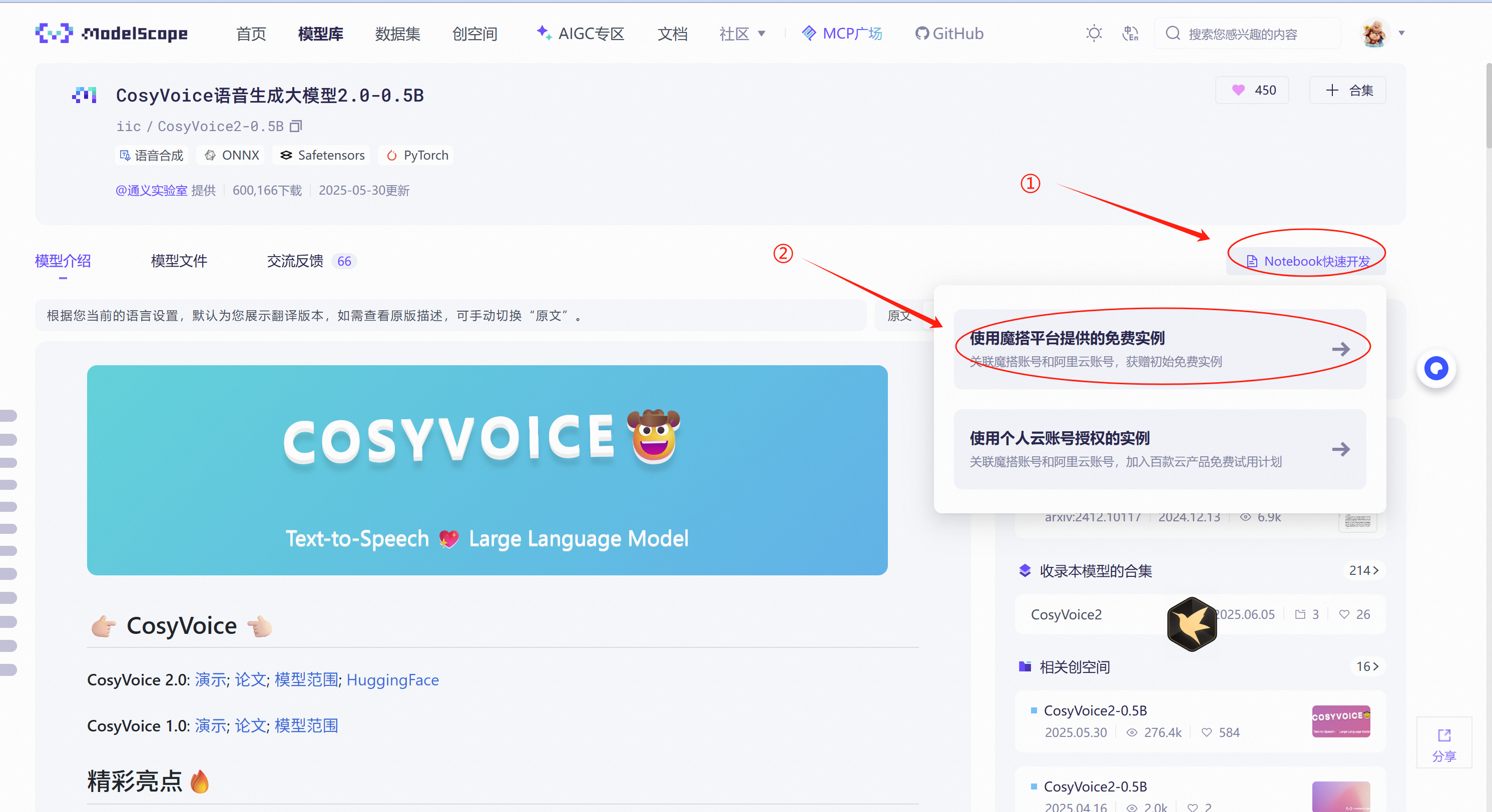This screenshot has width=1492, height=812.
Task: Open 模型库 in top navigation
Action: pos(320,34)
